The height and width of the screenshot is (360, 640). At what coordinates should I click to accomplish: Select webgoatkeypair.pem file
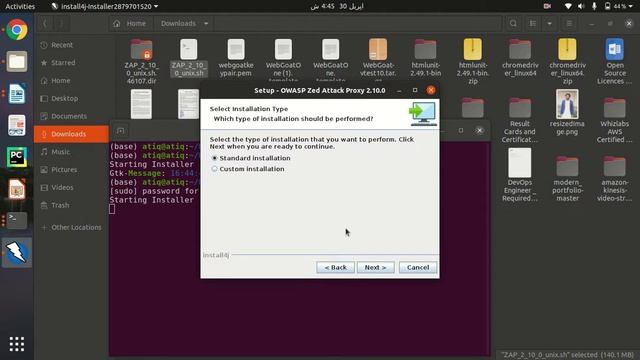[236, 58]
